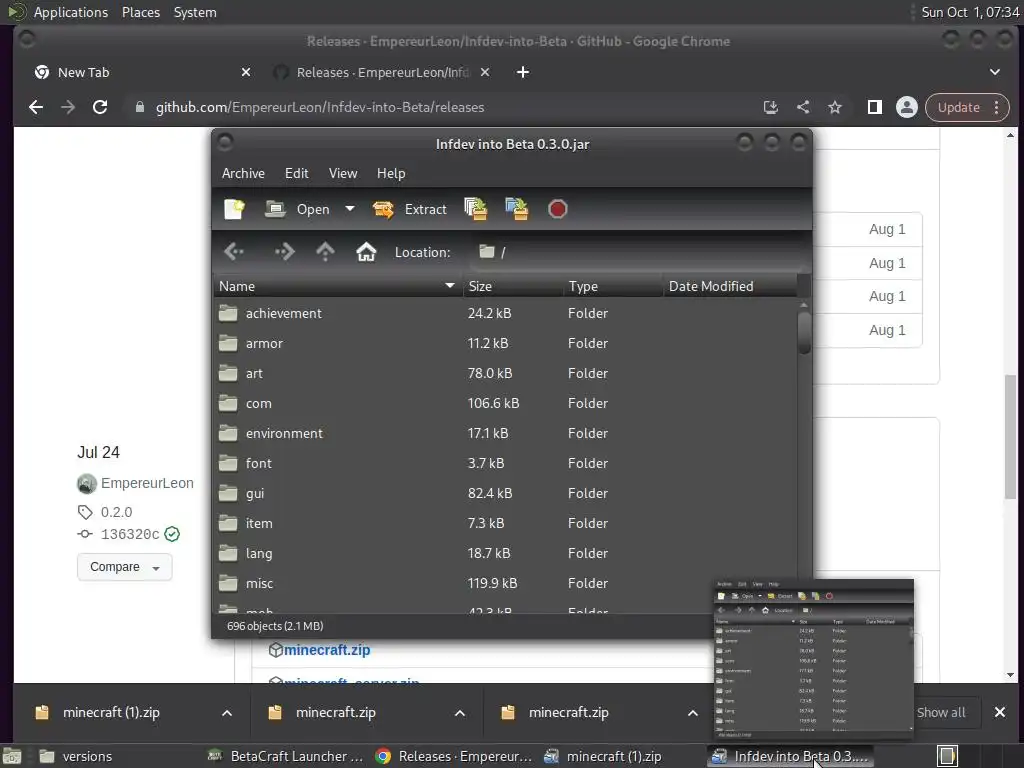Select the font folder

click(x=505, y=464)
